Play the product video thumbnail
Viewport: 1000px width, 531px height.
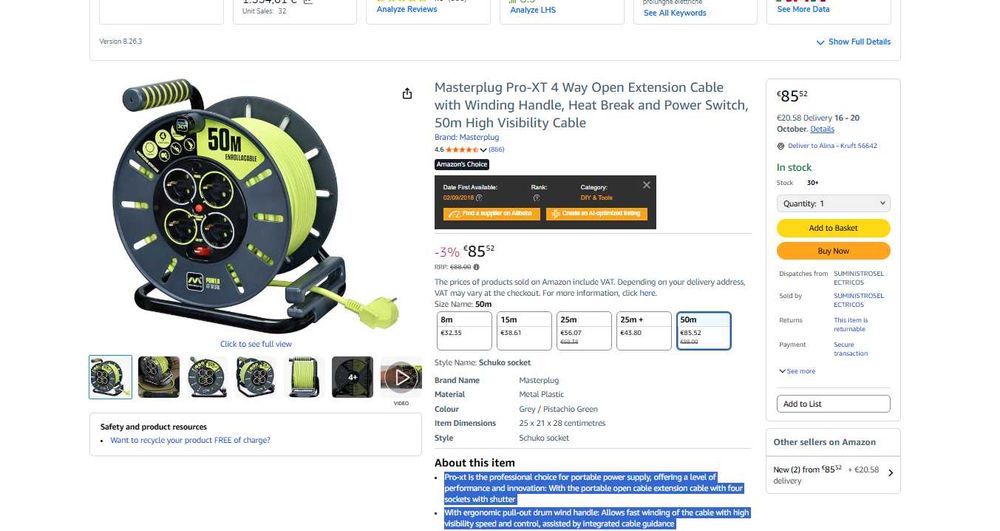tap(401, 377)
